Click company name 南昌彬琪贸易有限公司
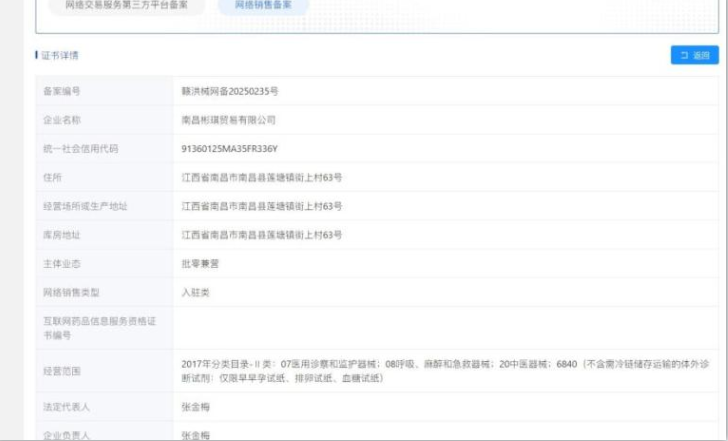Screen dimensions: 728x441 tap(228, 120)
